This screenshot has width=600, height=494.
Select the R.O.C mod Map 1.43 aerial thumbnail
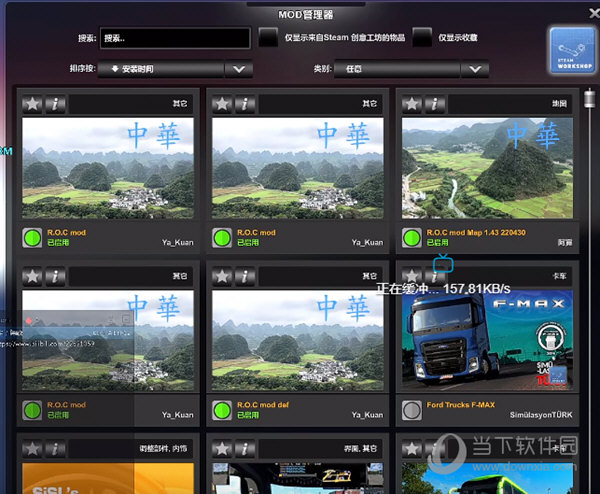(x=487, y=168)
